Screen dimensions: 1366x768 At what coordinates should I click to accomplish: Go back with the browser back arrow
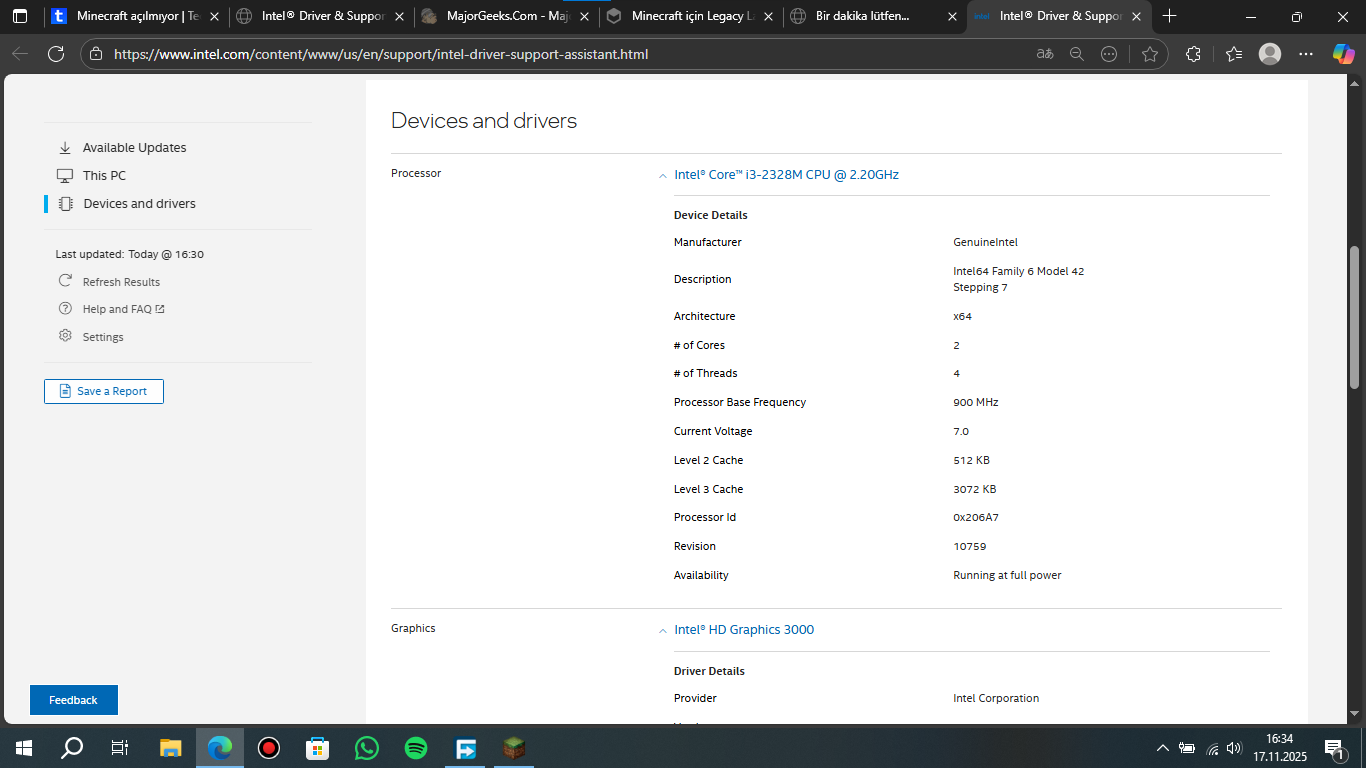pos(20,54)
